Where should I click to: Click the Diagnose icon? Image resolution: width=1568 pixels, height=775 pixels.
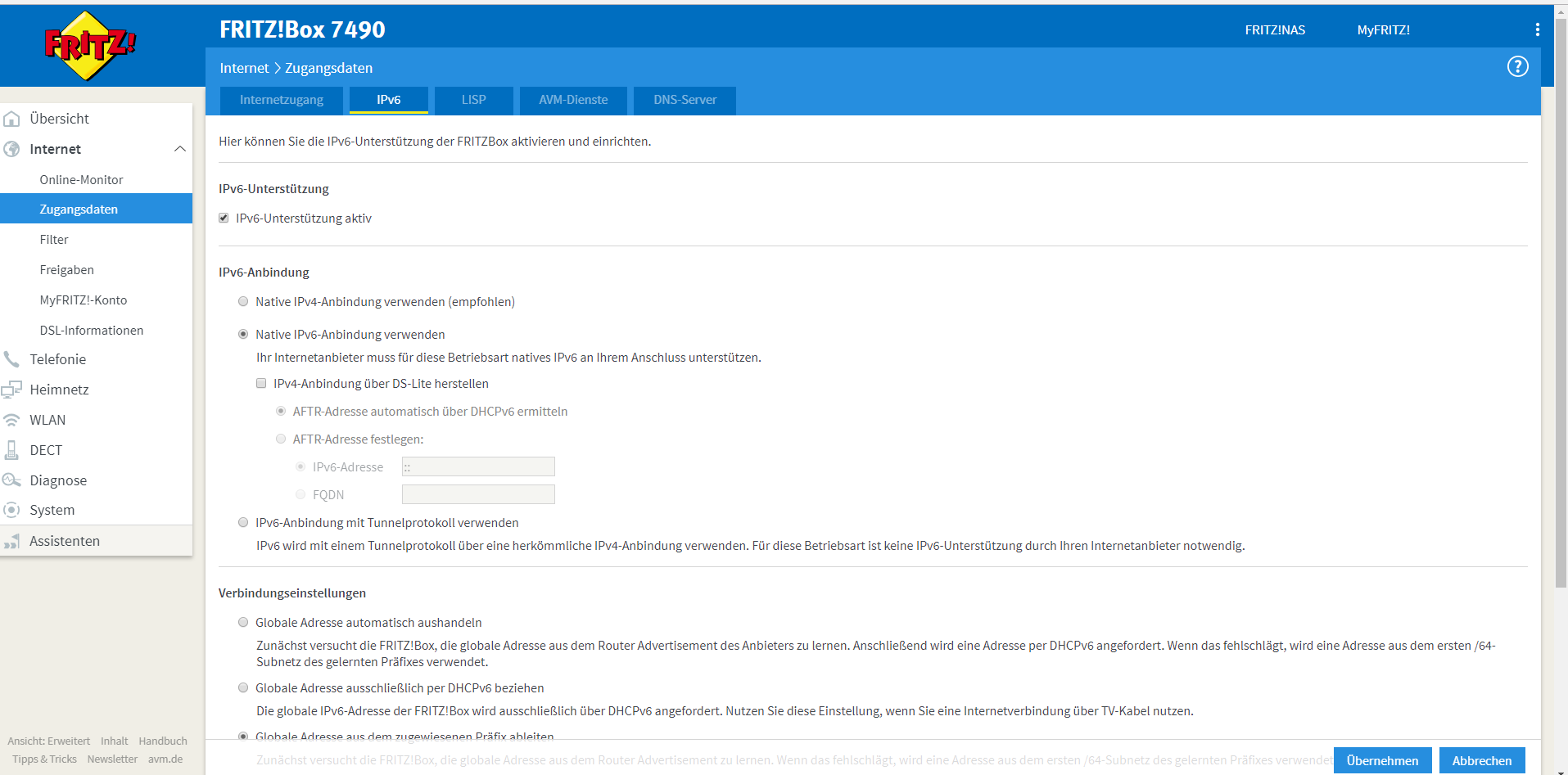point(11,480)
